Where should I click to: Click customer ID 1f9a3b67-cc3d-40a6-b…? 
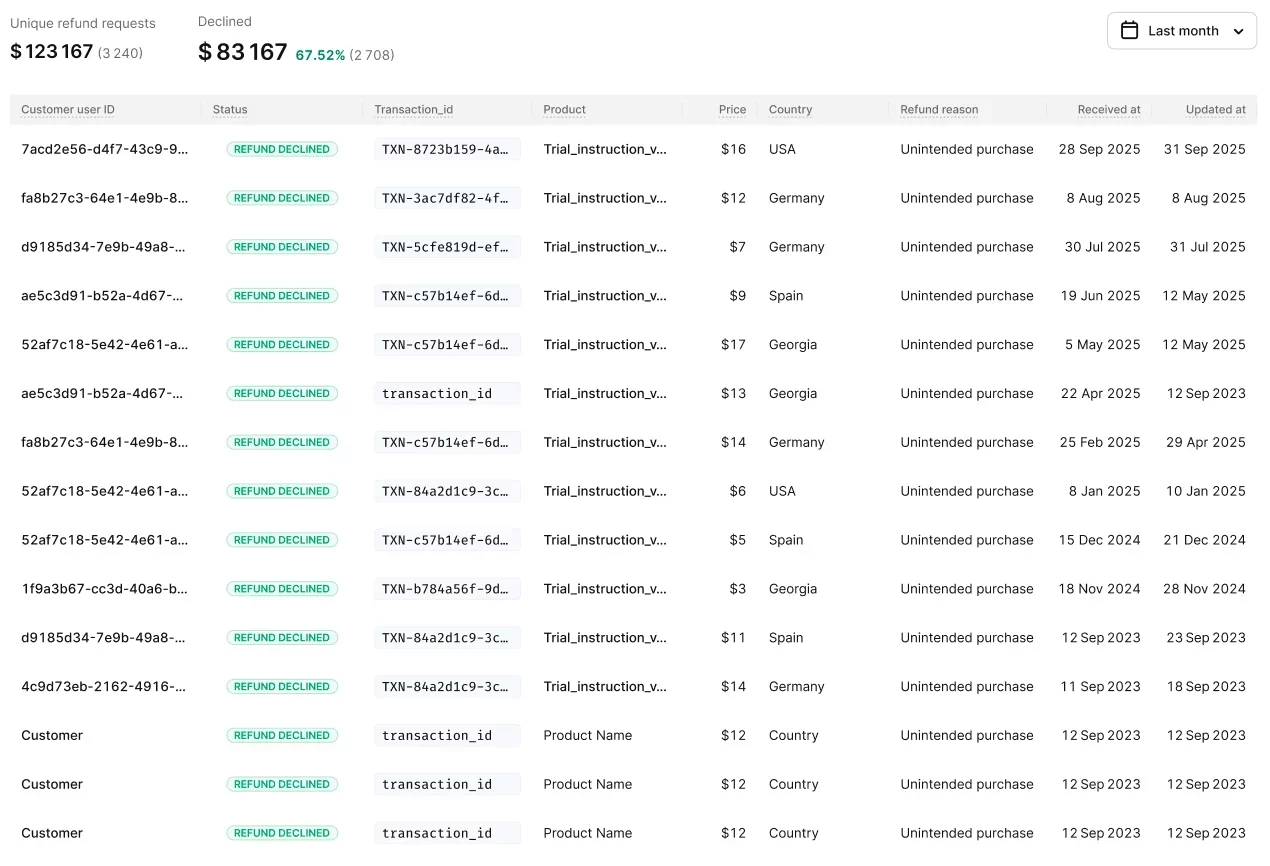click(x=104, y=589)
